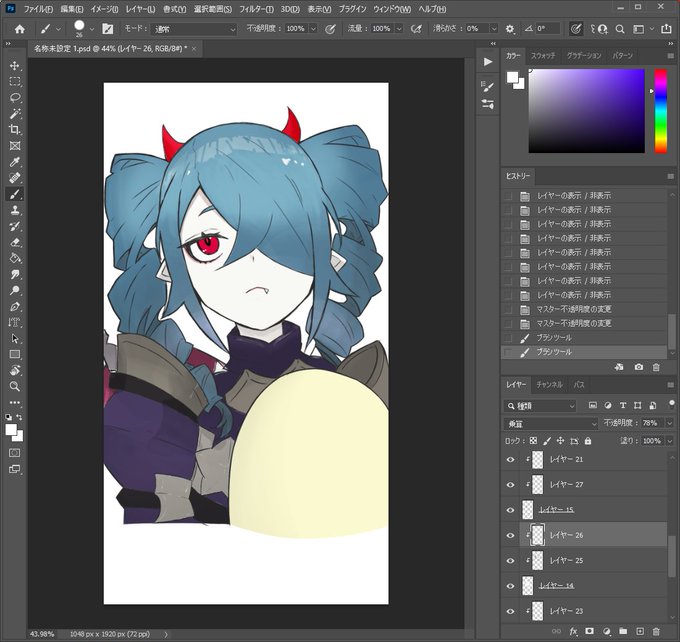Select the History Brush tool
This screenshot has width=680, height=642.
(x=15, y=226)
